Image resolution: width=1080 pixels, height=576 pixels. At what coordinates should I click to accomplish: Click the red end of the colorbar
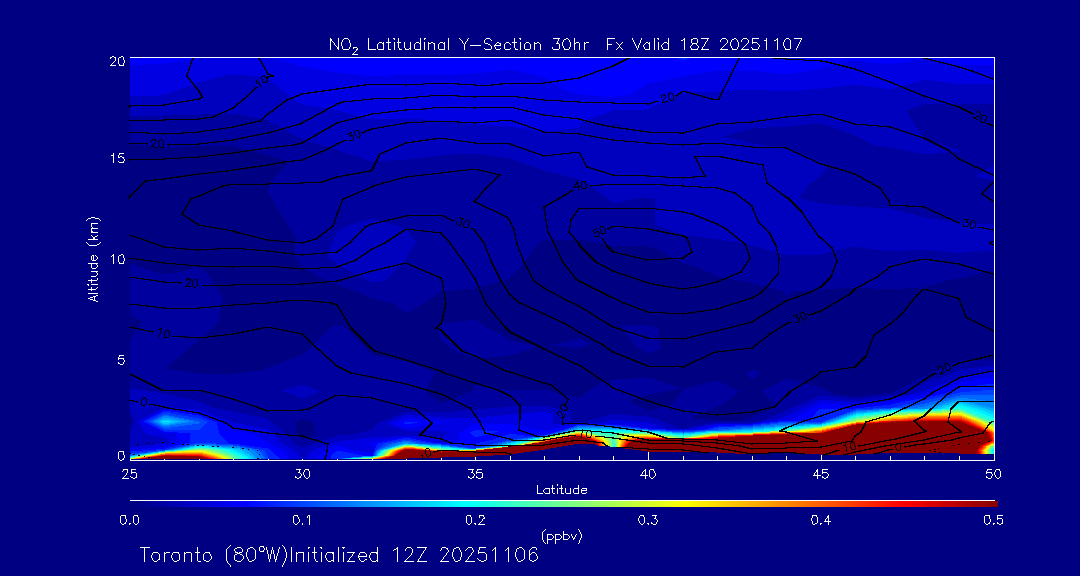(980, 502)
